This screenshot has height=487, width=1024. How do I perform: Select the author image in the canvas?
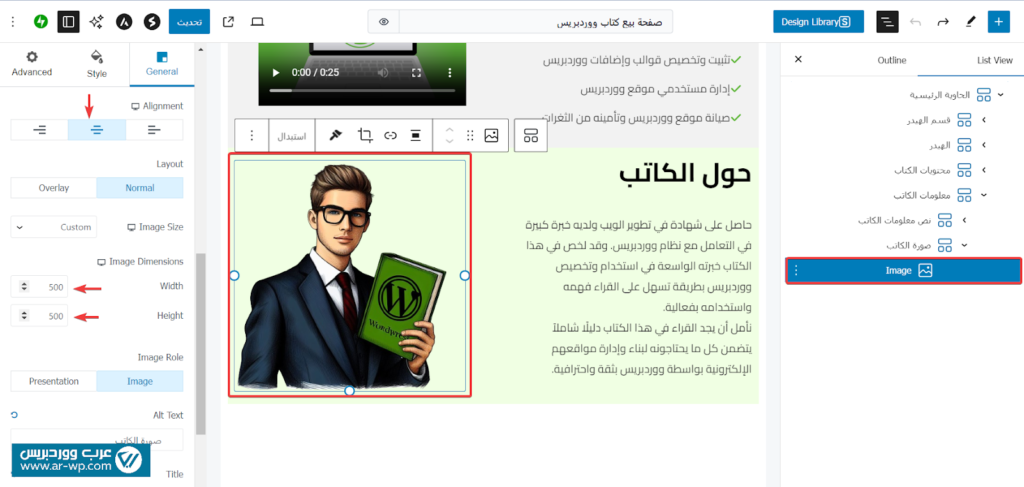coord(349,275)
